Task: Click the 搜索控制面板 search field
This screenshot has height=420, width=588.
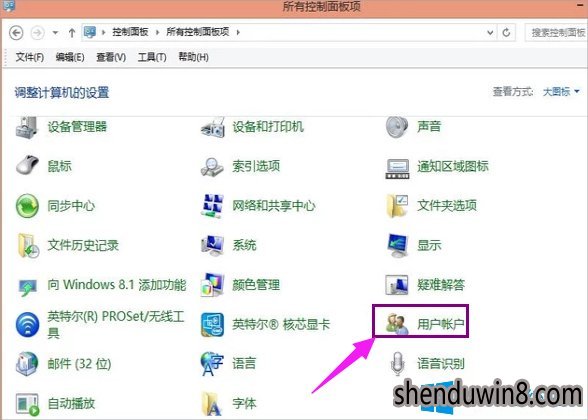Action: 556,32
